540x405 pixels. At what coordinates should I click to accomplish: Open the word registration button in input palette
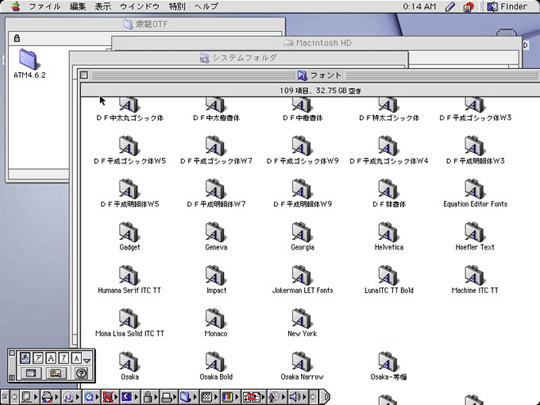[31, 373]
